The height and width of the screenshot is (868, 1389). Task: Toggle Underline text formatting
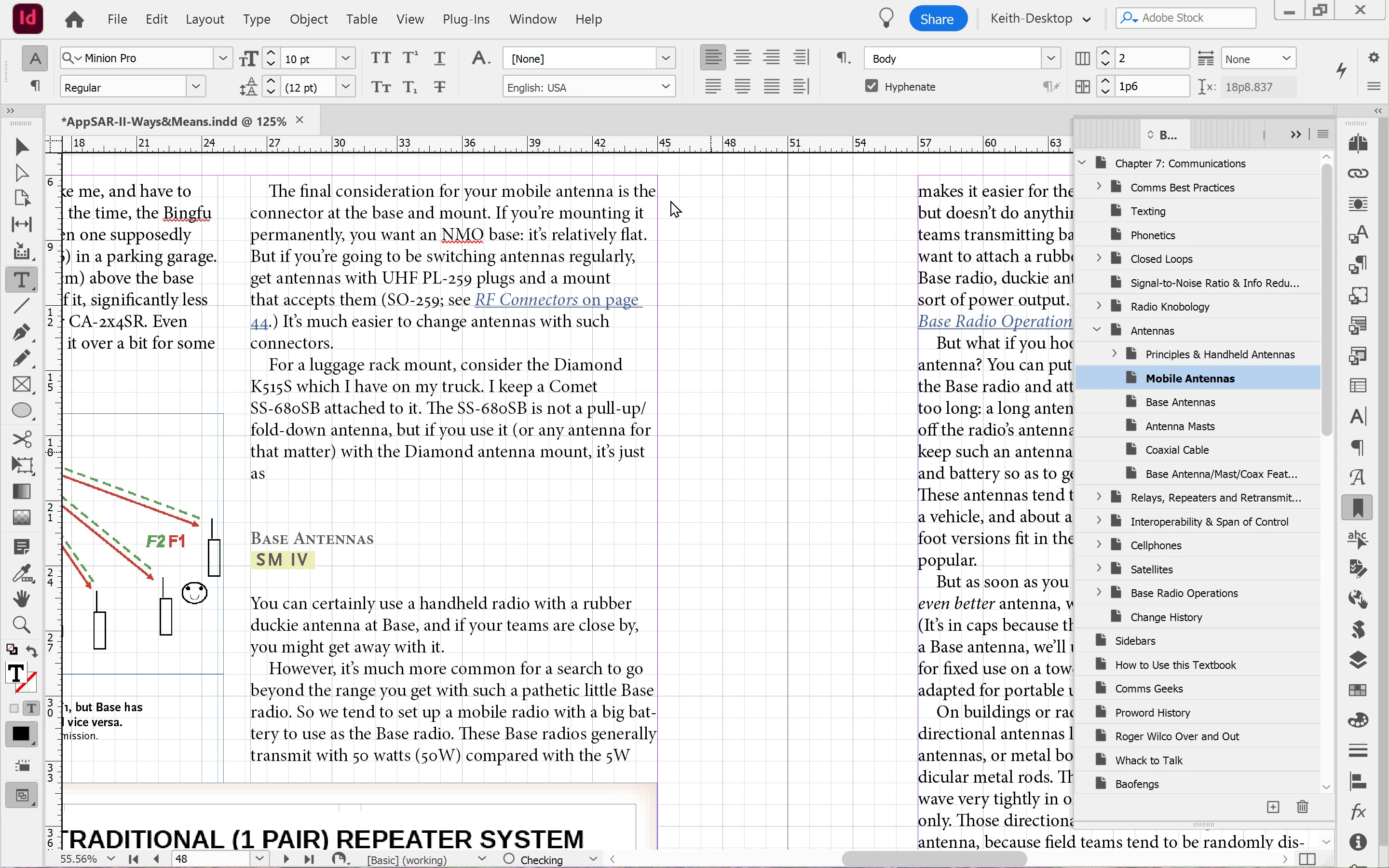439,58
